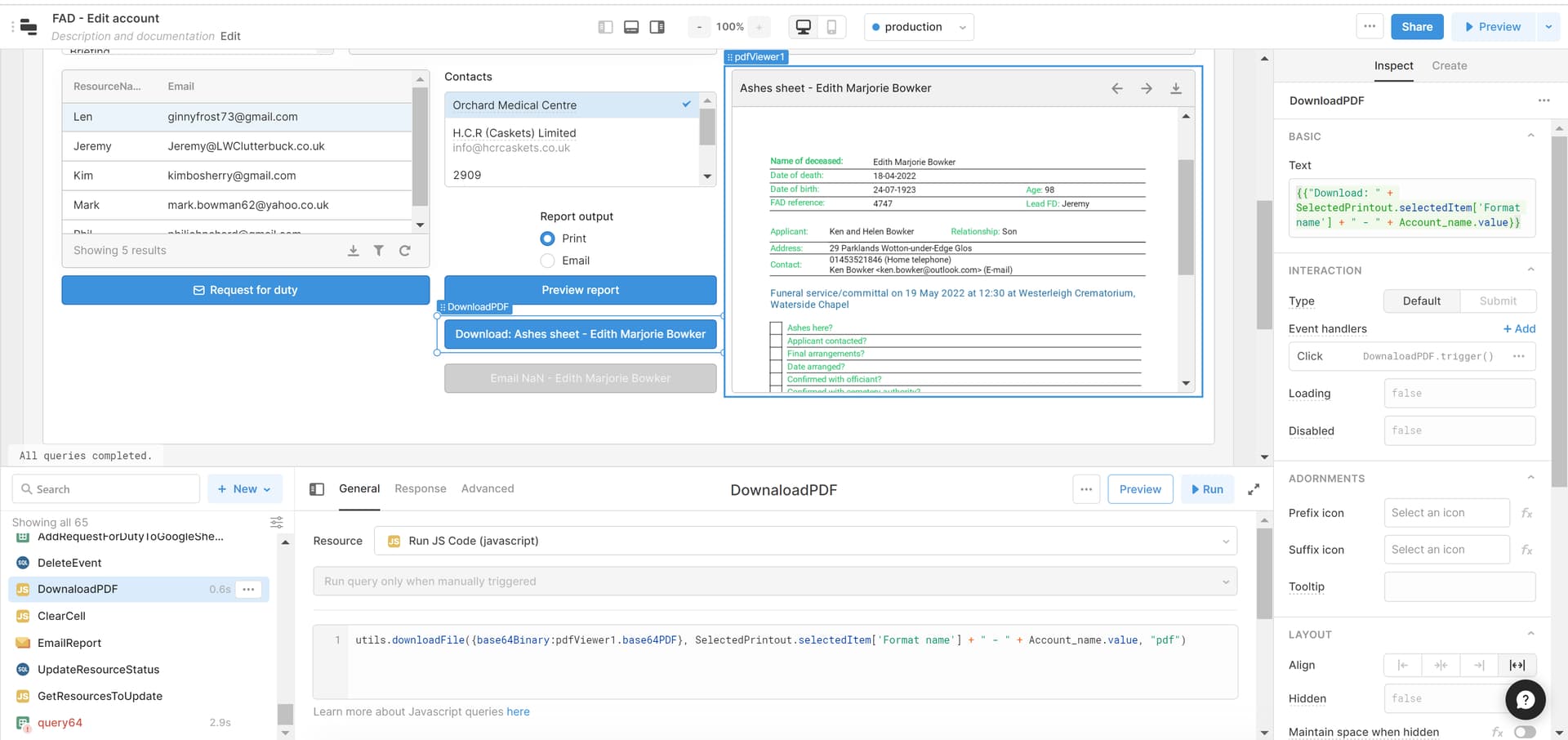Open Response query tab
This screenshot has width=1568, height=740.
click(x=421, y=488)
